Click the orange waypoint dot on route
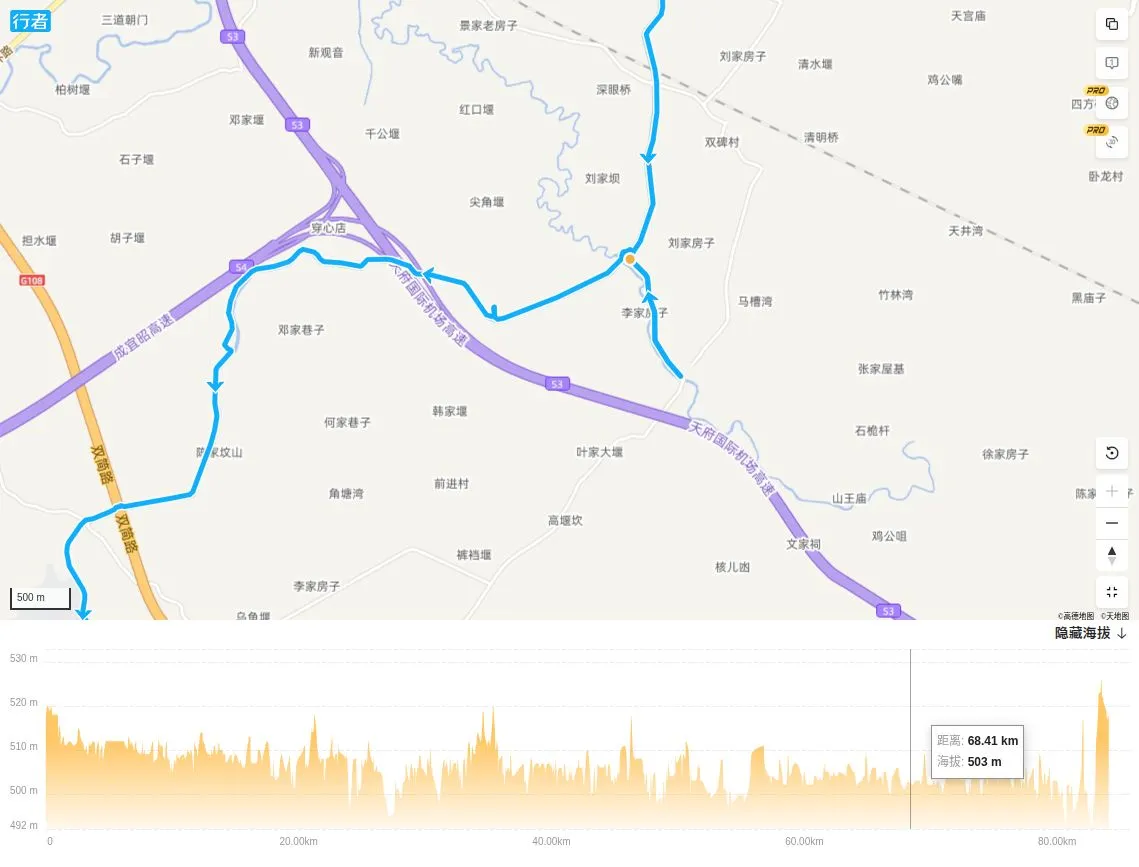Image resolution: width=1139 pixels, height=867 pixels. tap(630, 260)
